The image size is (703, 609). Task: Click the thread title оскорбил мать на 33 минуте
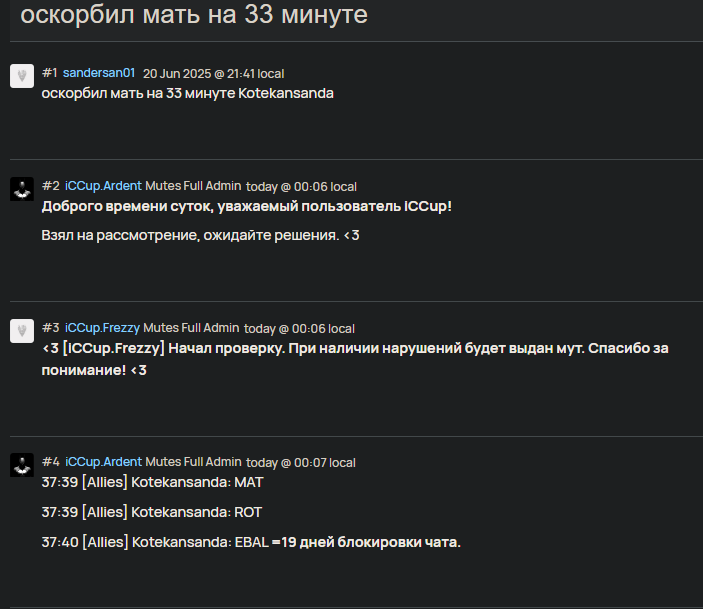coord(194,14)
